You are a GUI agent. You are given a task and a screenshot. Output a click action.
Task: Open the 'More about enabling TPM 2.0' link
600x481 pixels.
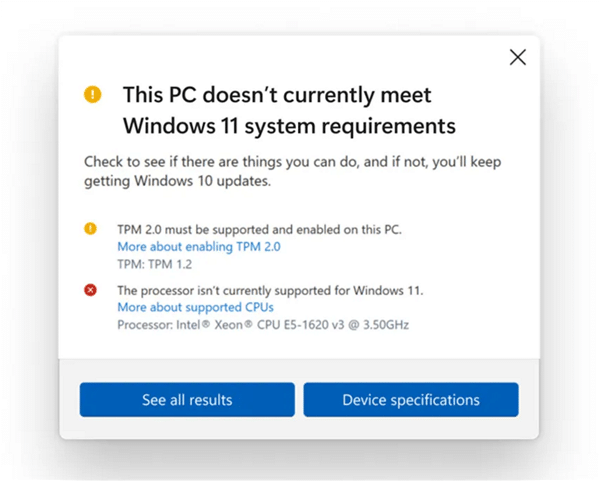pos(199,246)
